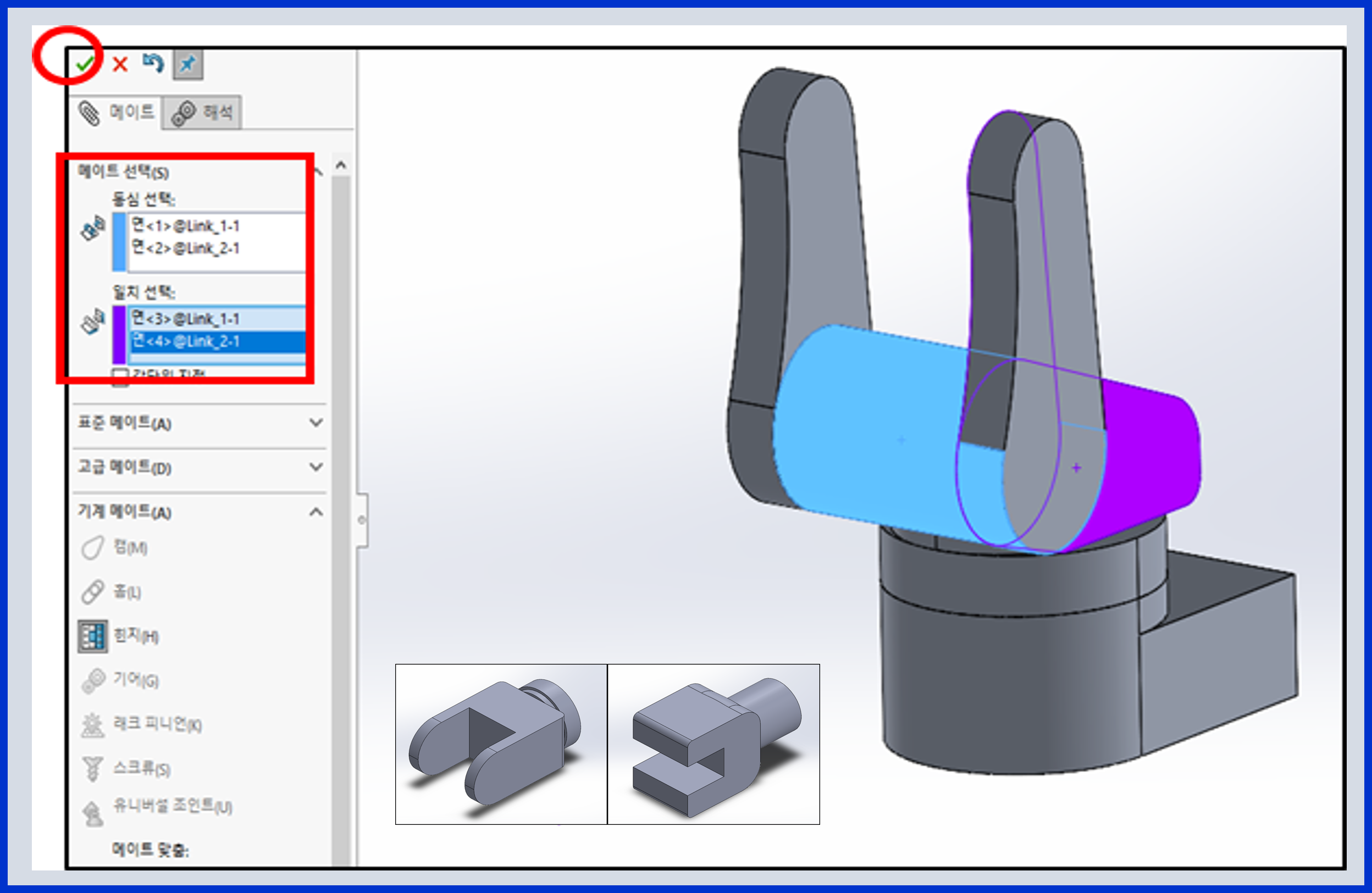1372x893 pixels.
Task: Expand the 고급 메이트(D) section
Action: pos(316,467)
